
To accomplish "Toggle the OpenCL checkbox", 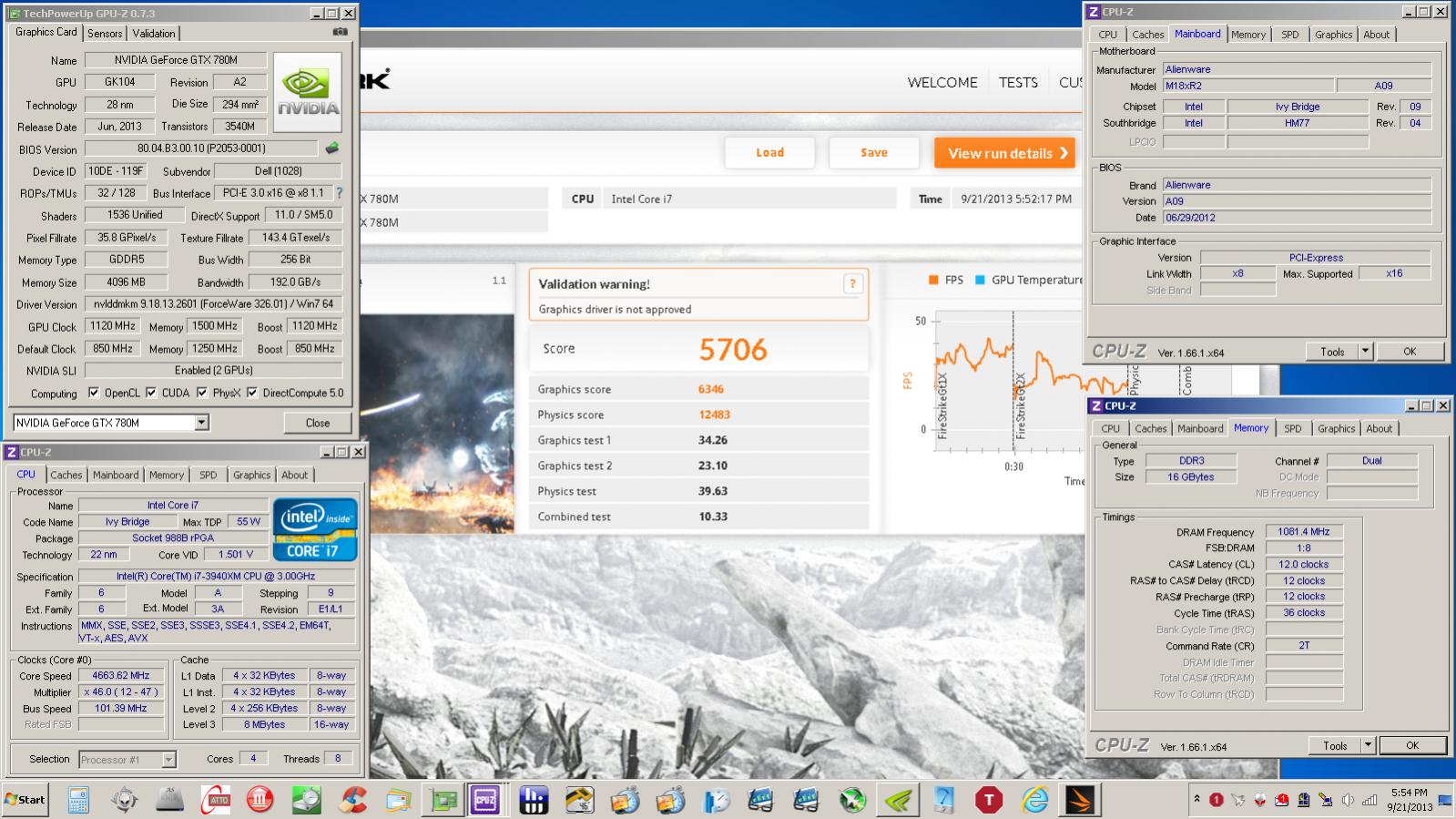I will (x=93, y=393).
